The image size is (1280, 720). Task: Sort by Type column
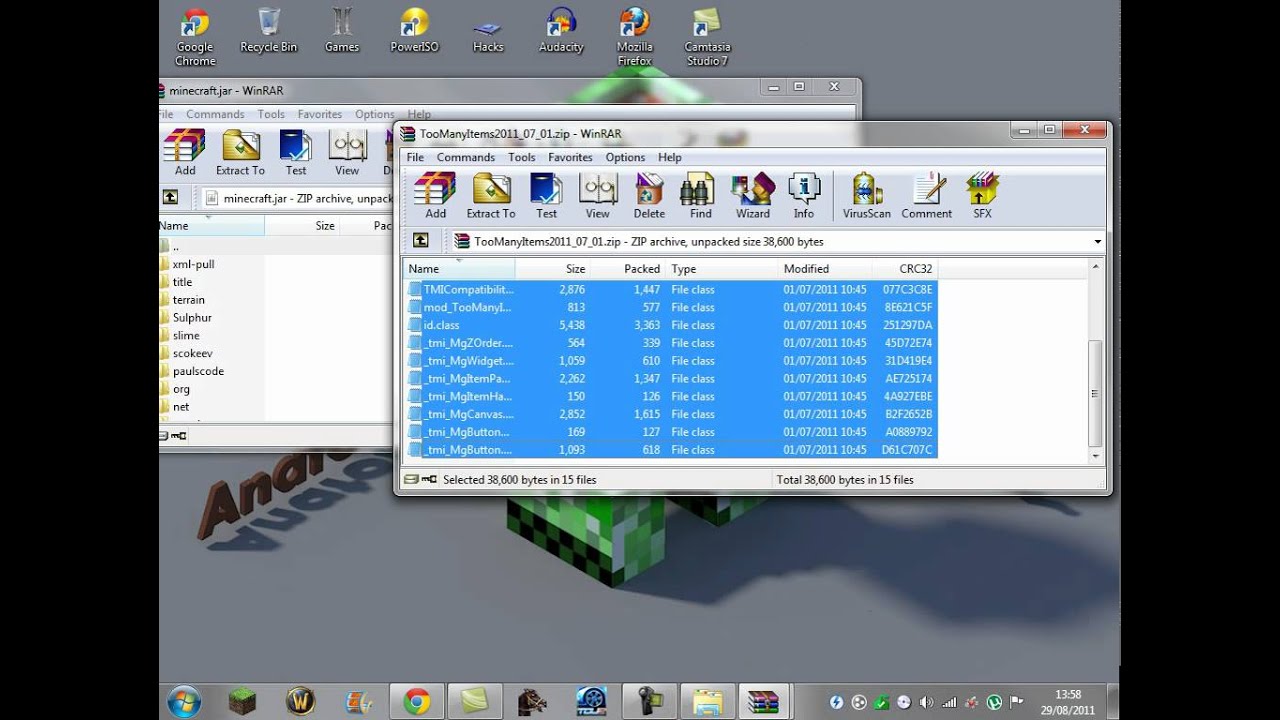click(x=722, y=269)
